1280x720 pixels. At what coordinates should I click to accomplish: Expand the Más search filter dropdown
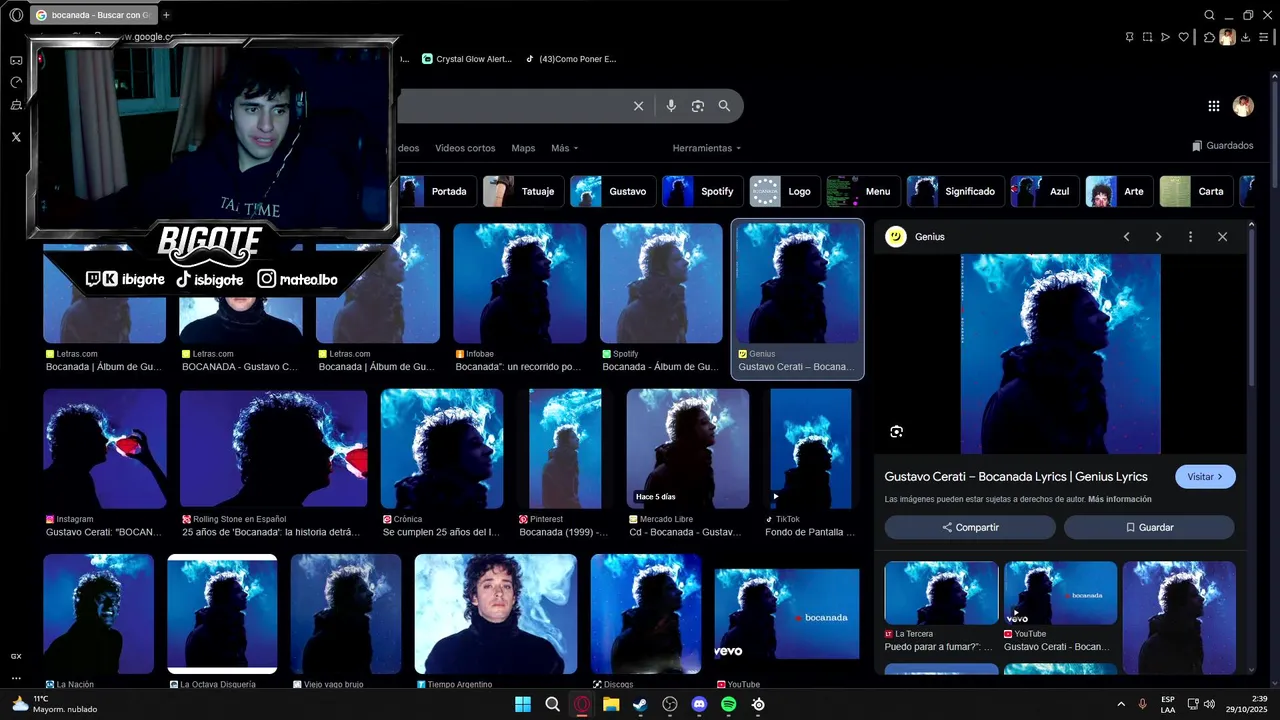(564, 148)
